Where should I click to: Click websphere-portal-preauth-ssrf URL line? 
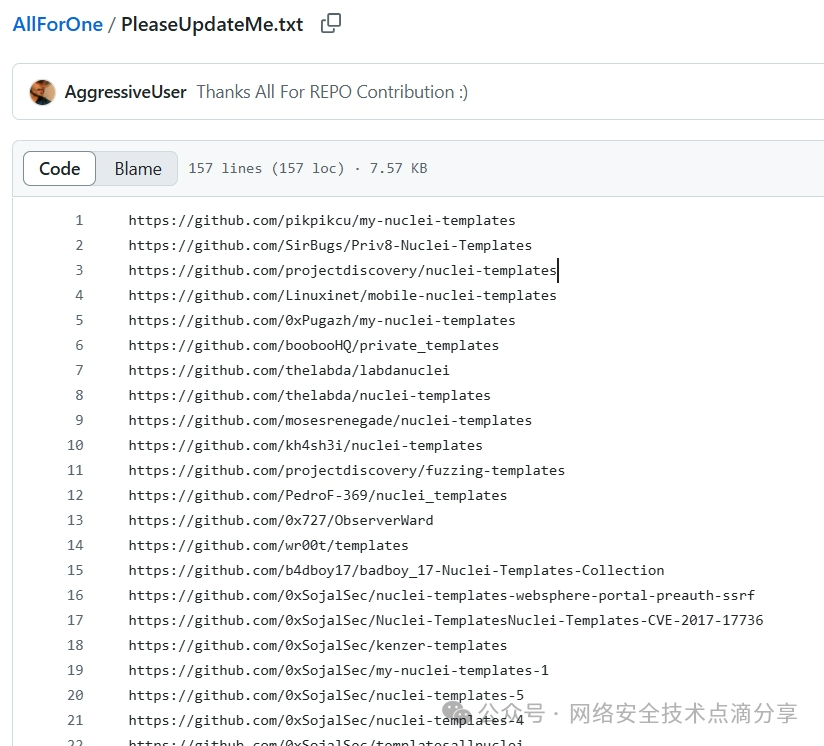[x=441, y=595]
